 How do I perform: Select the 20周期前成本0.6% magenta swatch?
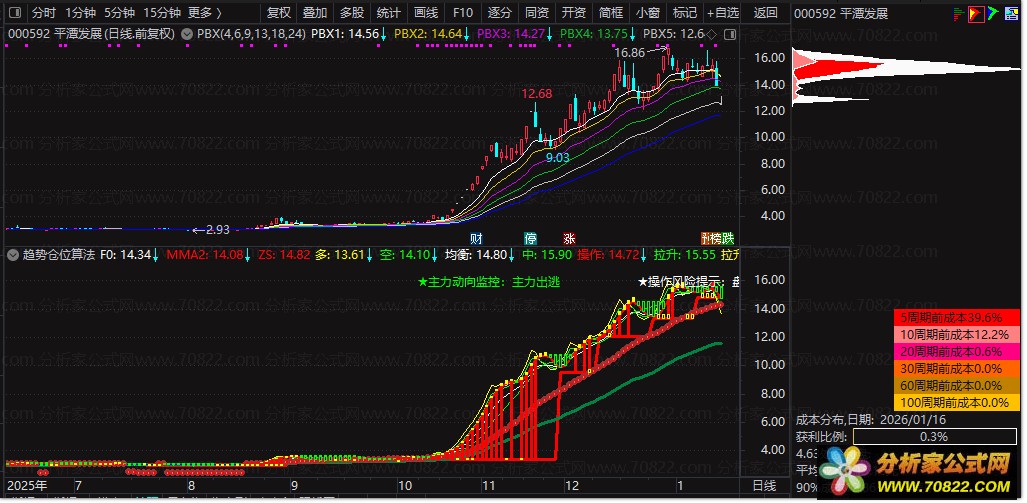pyautogui.click(x=957, y=352)
